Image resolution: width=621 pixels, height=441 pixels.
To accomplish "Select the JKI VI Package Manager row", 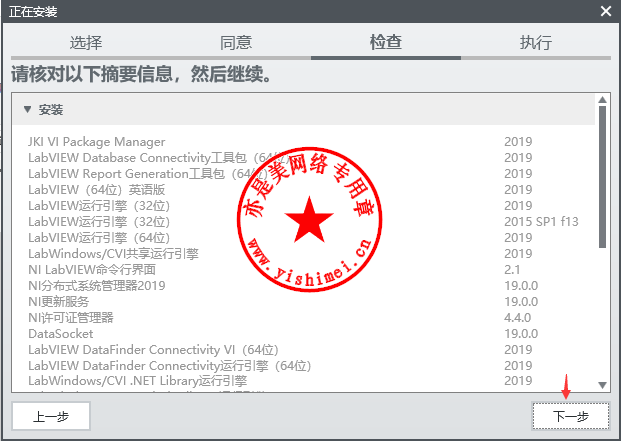I will (304, 142).
